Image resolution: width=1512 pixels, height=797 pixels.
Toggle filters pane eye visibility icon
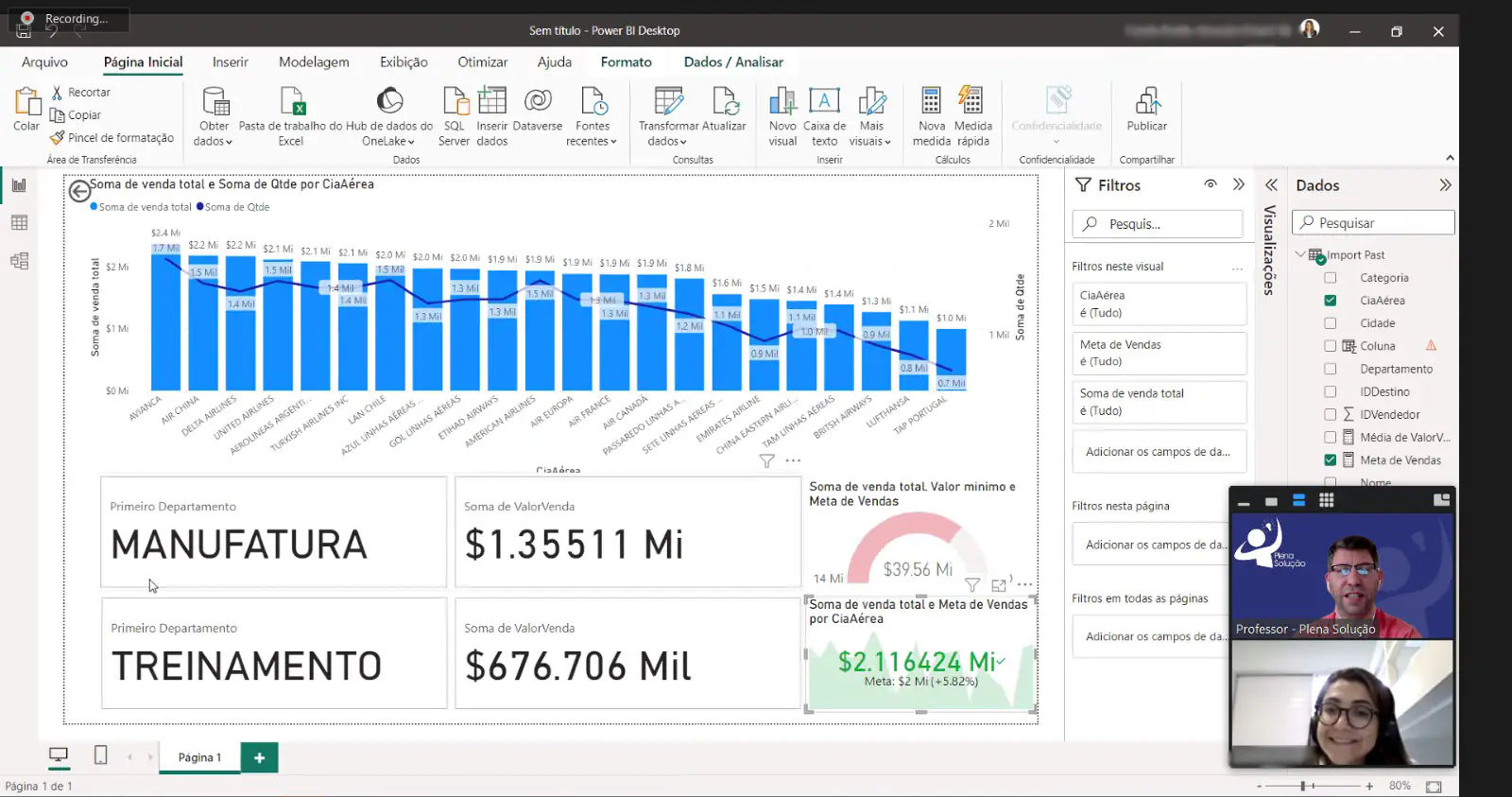(1211, 184)
